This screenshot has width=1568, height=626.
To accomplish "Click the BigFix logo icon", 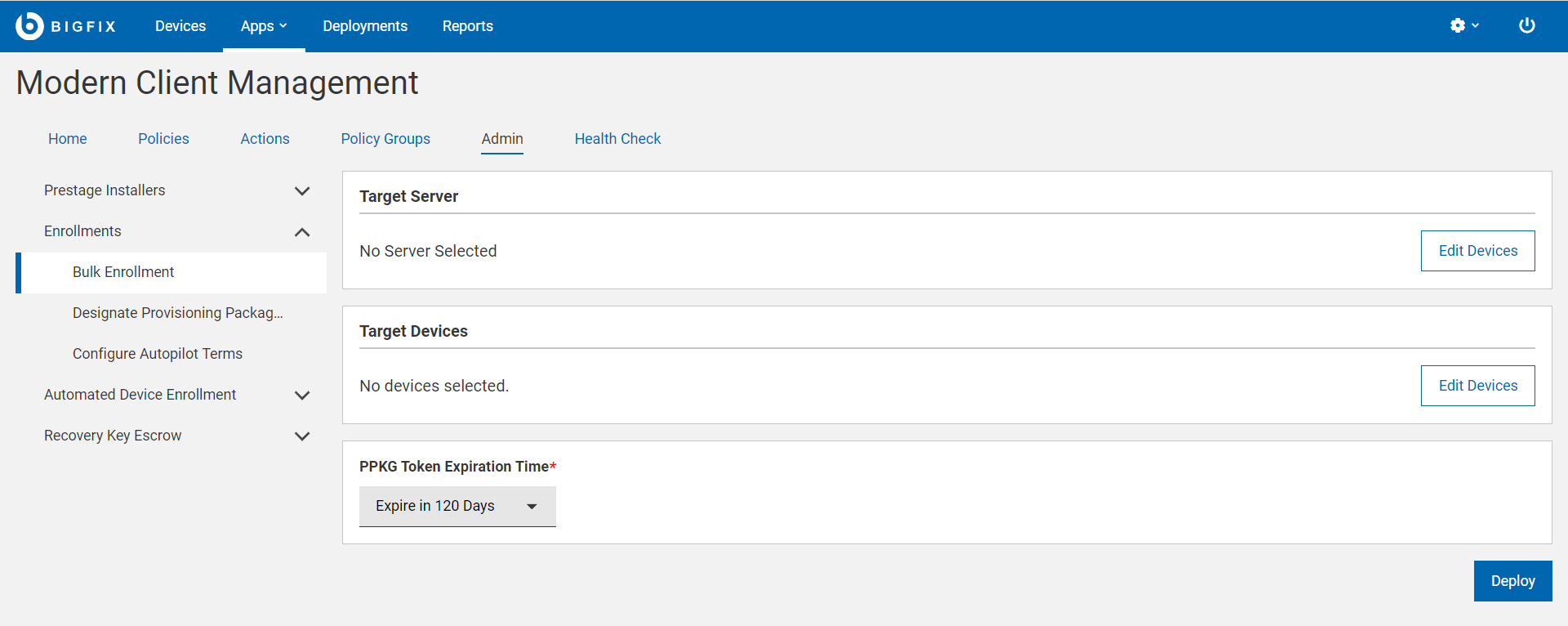I will 29,26.
